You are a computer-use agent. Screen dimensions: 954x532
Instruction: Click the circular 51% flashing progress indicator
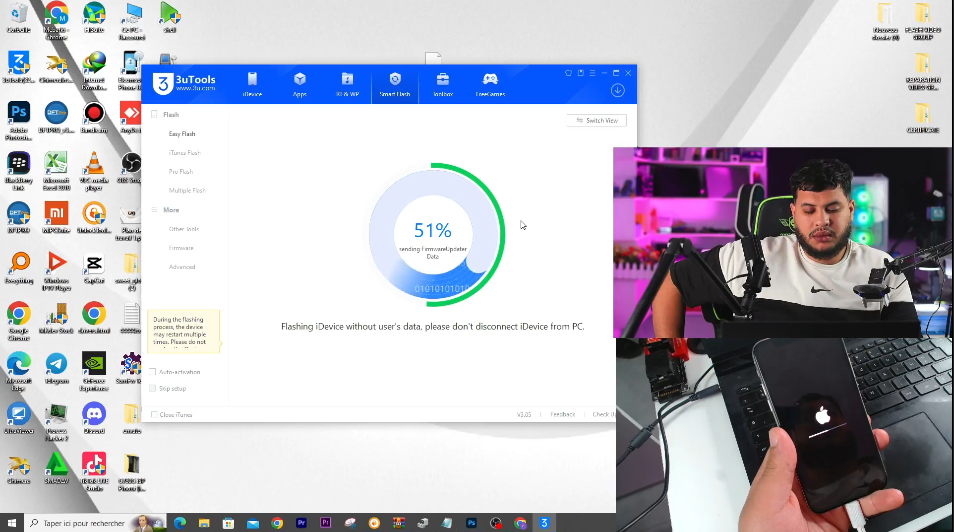pos(433,234)
